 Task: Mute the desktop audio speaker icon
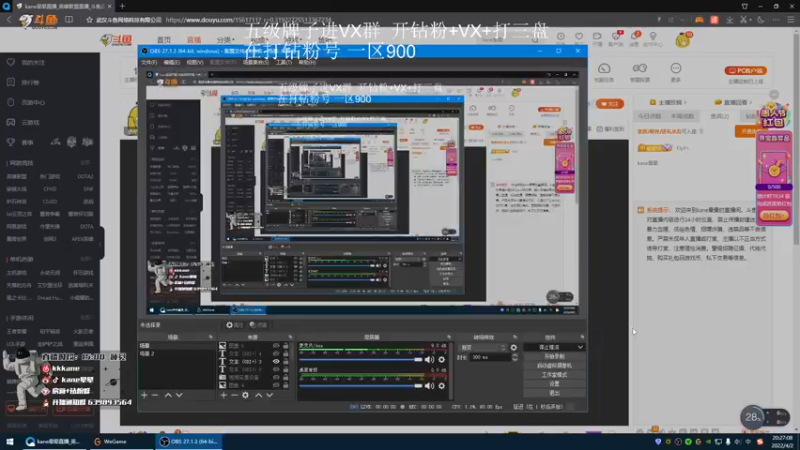tap(430, 386)
